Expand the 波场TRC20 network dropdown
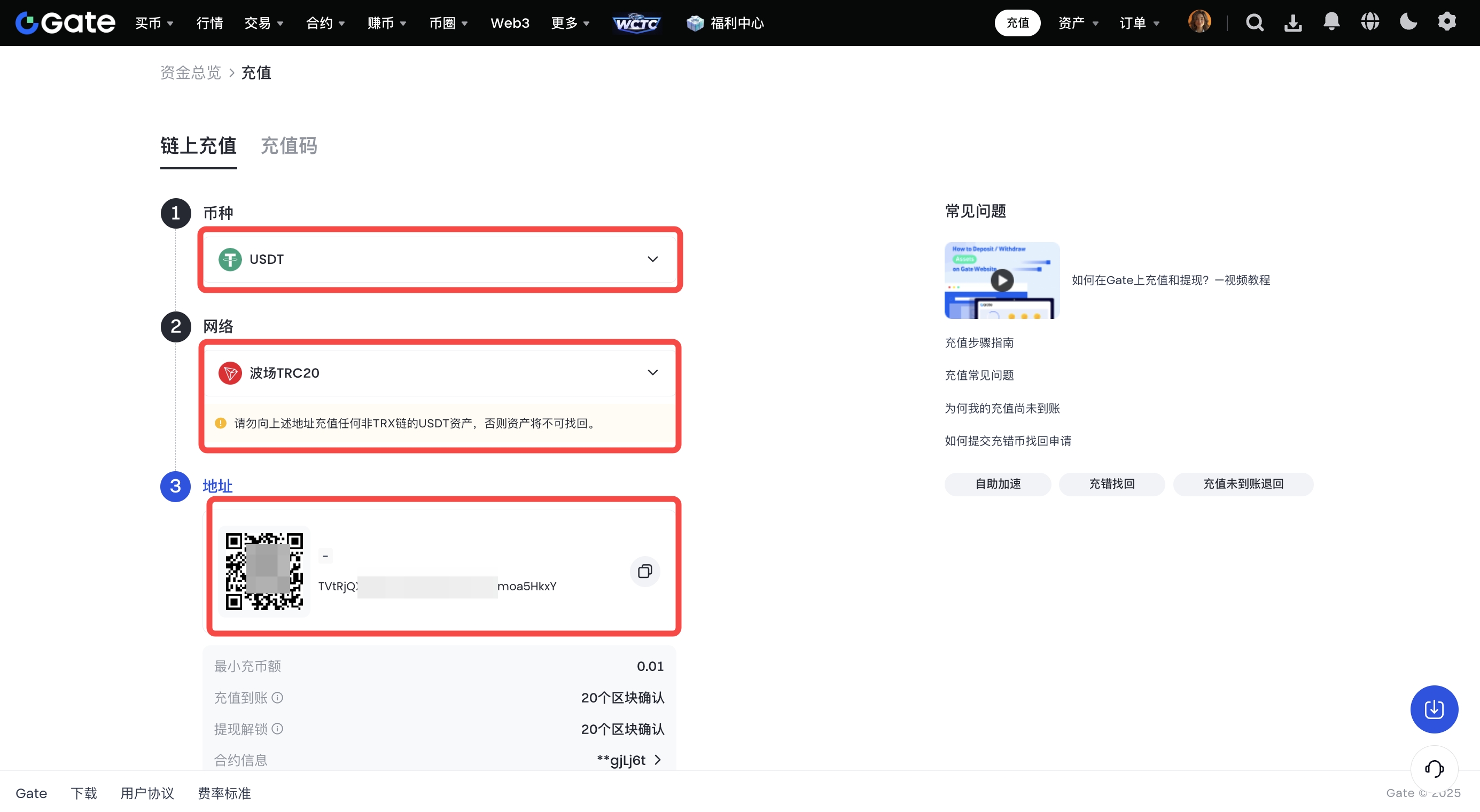1480x812 pixels. click(x=440, y=373)
